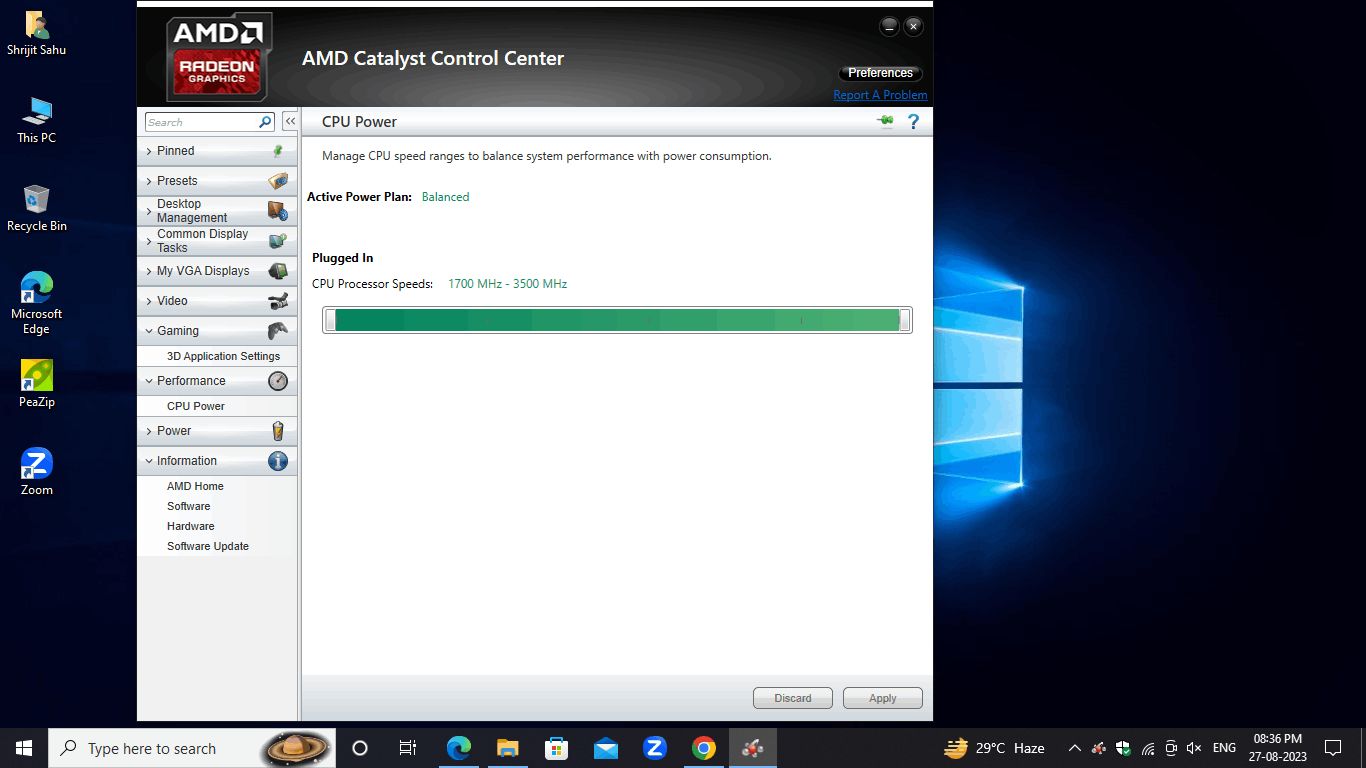The image size is (1366, 768).
Task: Click the Information blue i icon
Action: click(278, 461)
